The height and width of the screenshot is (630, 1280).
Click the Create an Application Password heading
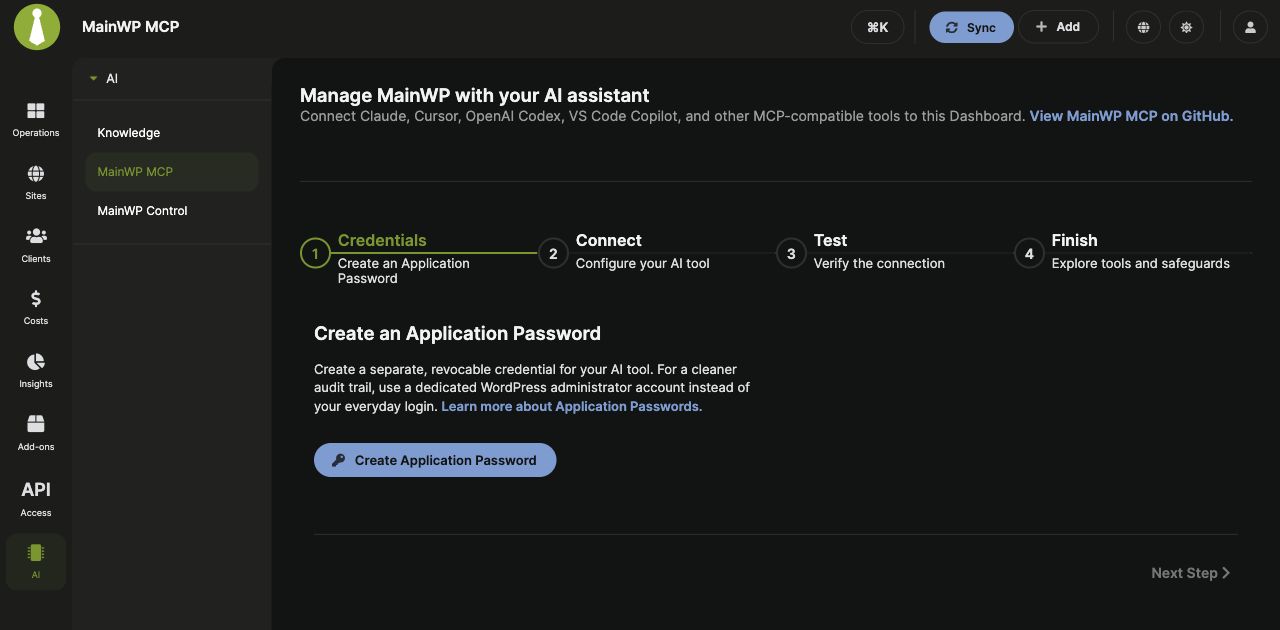457,333
